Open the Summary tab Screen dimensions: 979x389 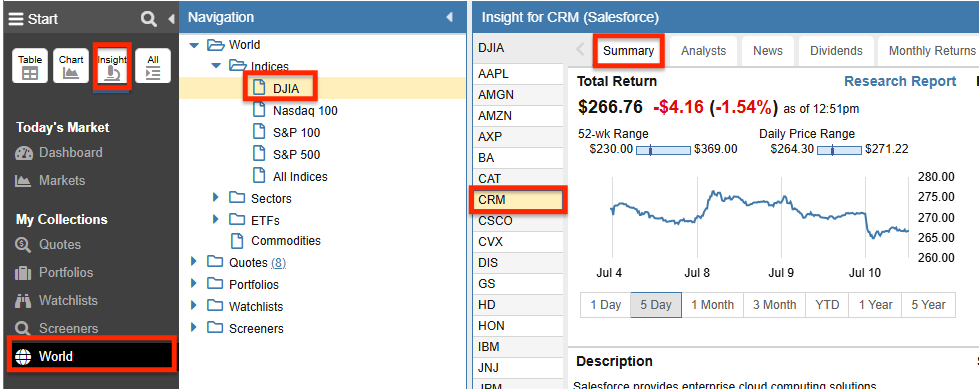click(x=628, y=51)
